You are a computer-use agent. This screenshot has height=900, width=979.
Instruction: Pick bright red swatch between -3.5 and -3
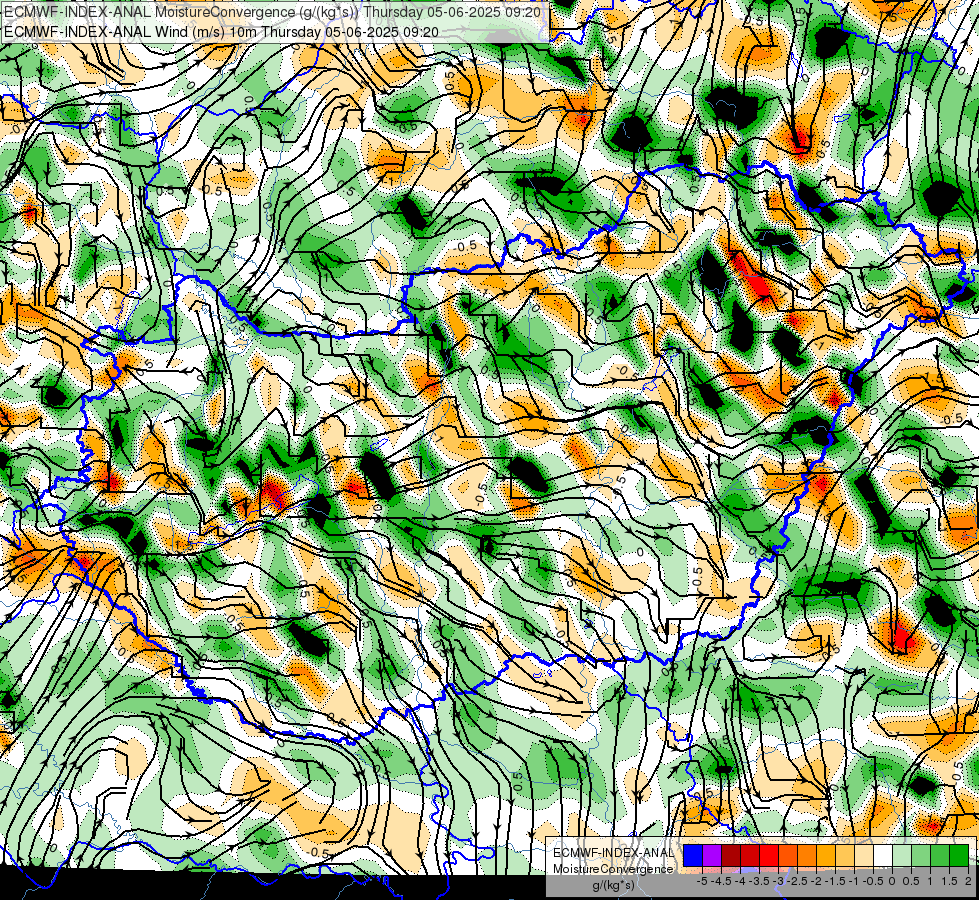pyautogui.click(x=769, y=856)
